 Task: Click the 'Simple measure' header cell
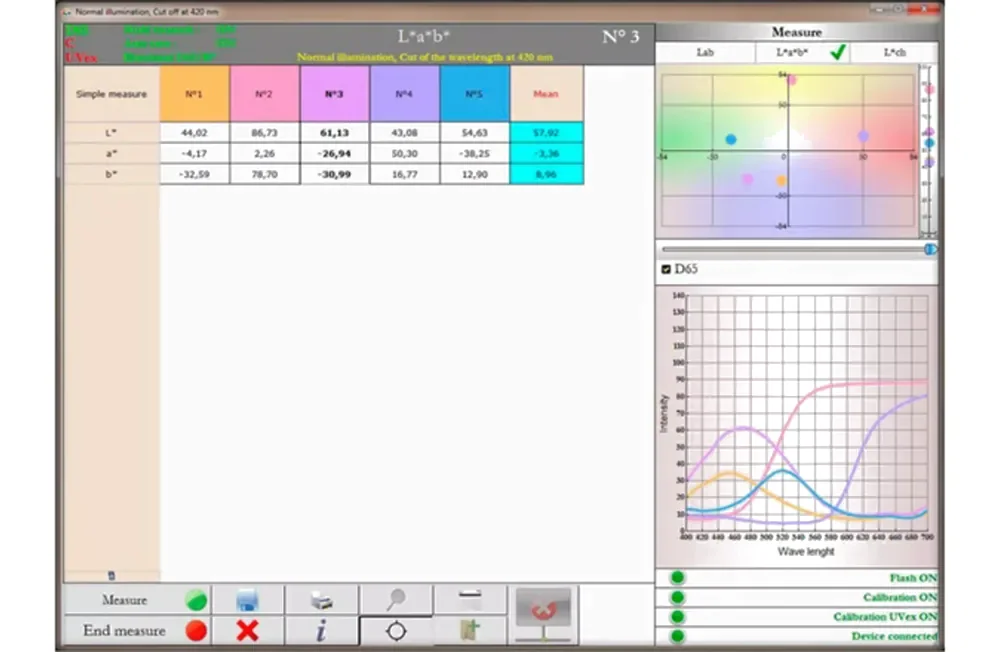point(112,94)
